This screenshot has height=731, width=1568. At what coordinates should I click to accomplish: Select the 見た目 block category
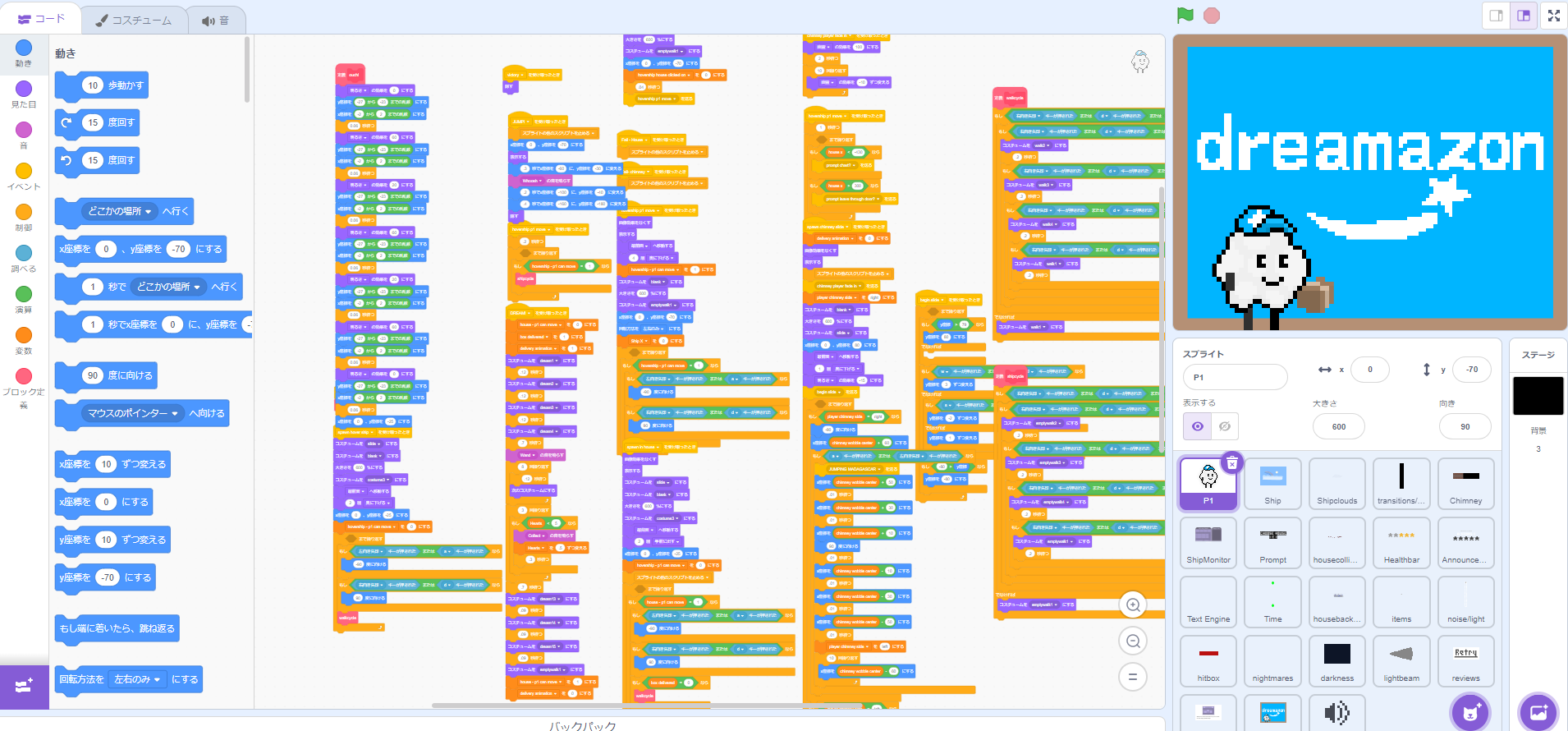24,104
